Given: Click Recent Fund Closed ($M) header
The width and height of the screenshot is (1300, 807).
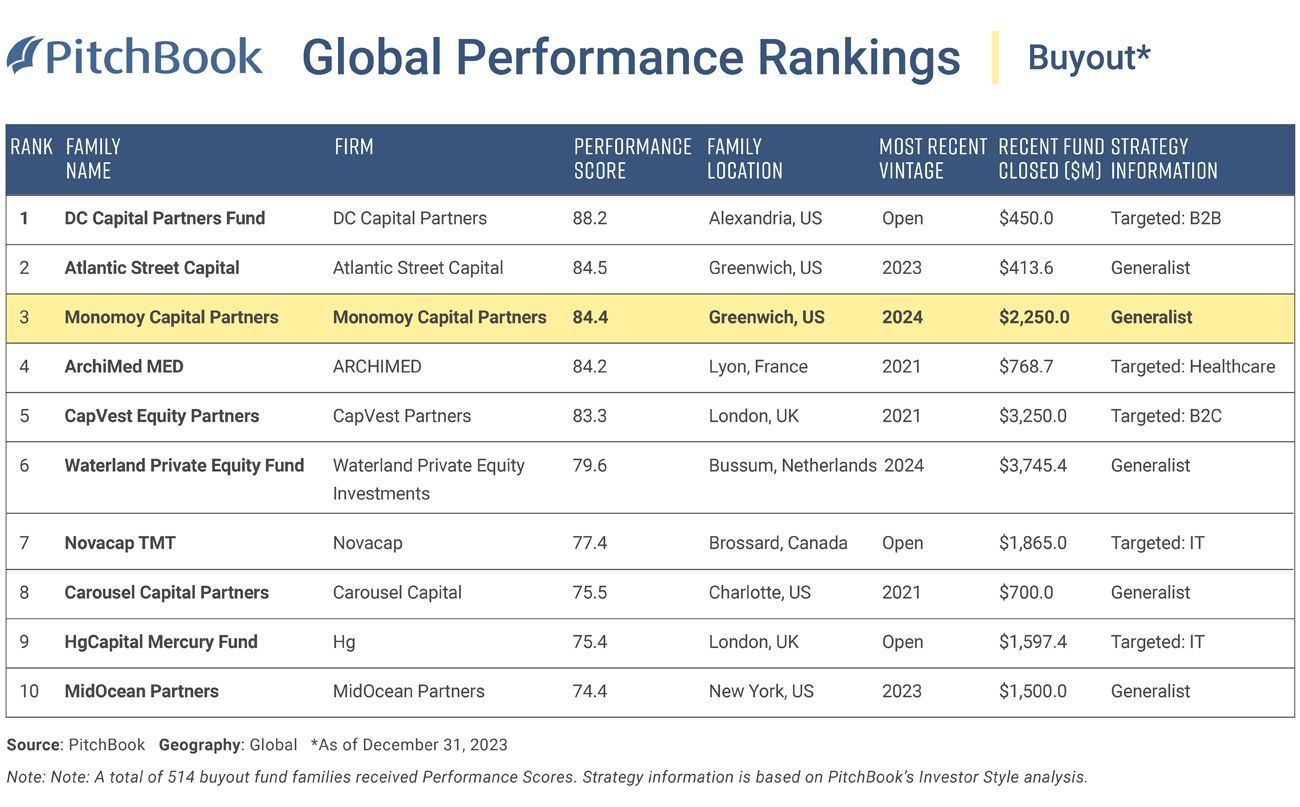Looking at the screenshot, I should point(1050,159).
